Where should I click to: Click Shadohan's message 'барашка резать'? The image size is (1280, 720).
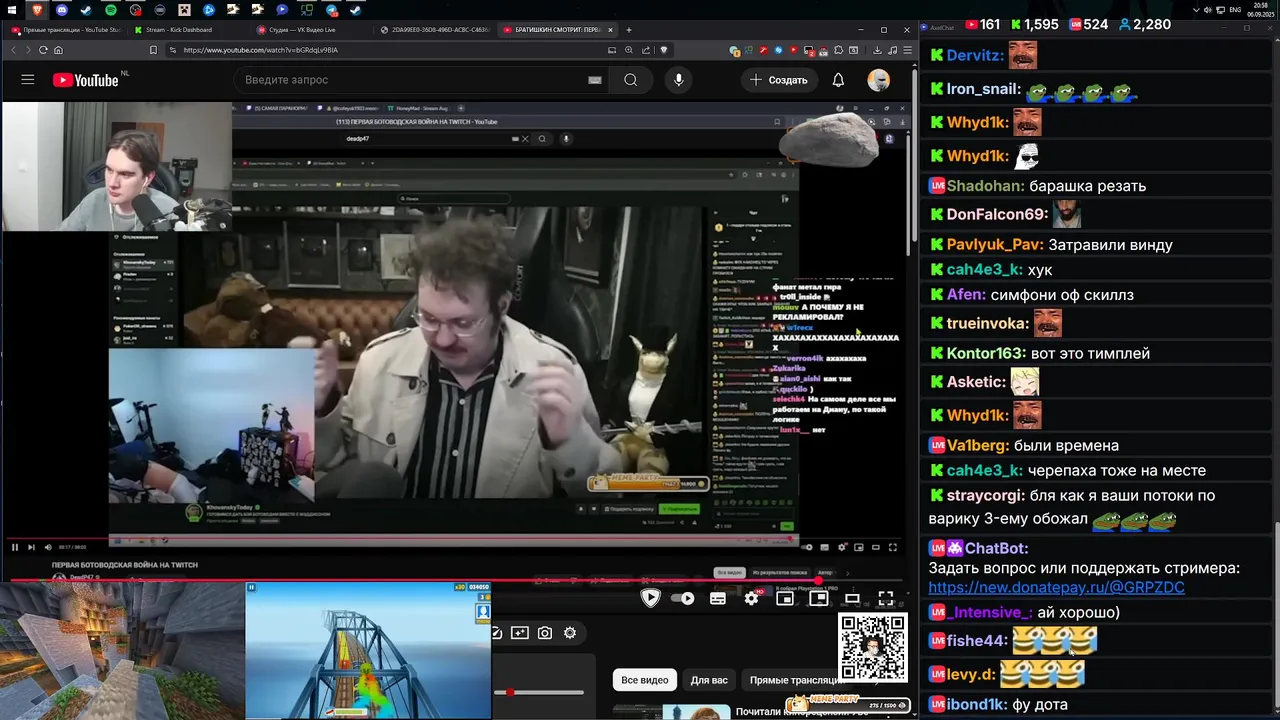point(1087,186)
